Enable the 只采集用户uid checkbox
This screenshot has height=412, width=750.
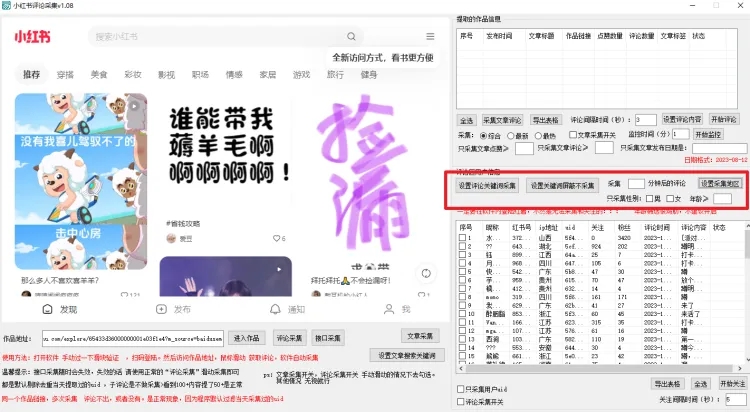pos(461,389)
